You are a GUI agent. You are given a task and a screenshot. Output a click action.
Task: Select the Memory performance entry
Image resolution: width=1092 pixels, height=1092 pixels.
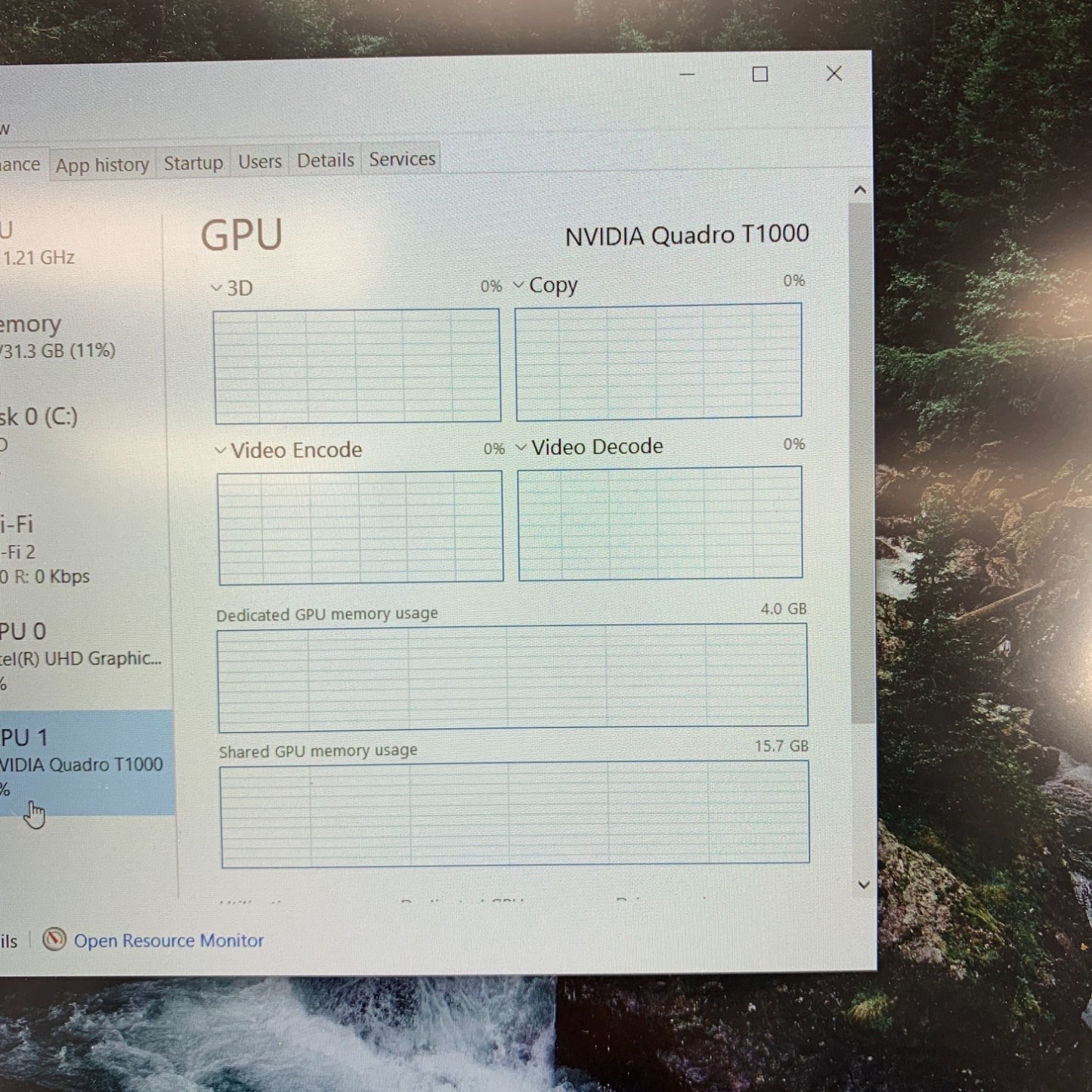82,336
